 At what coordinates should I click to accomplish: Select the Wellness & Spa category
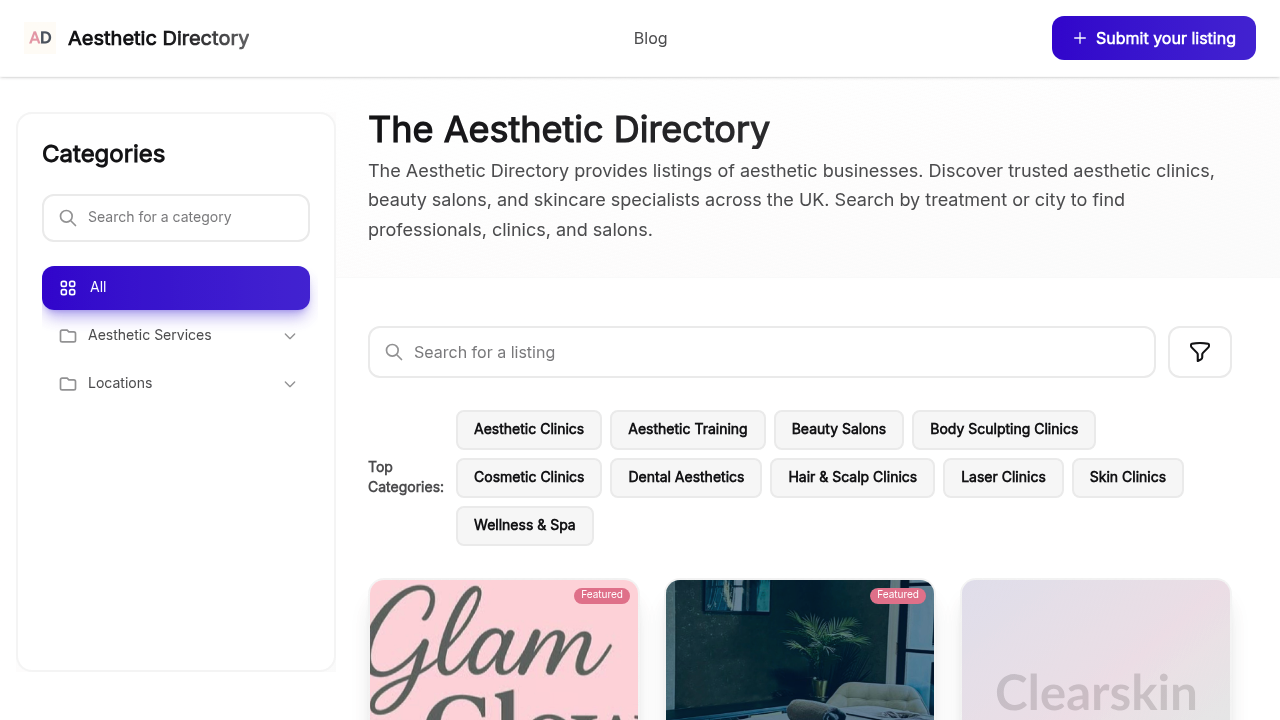click(524, 525)
